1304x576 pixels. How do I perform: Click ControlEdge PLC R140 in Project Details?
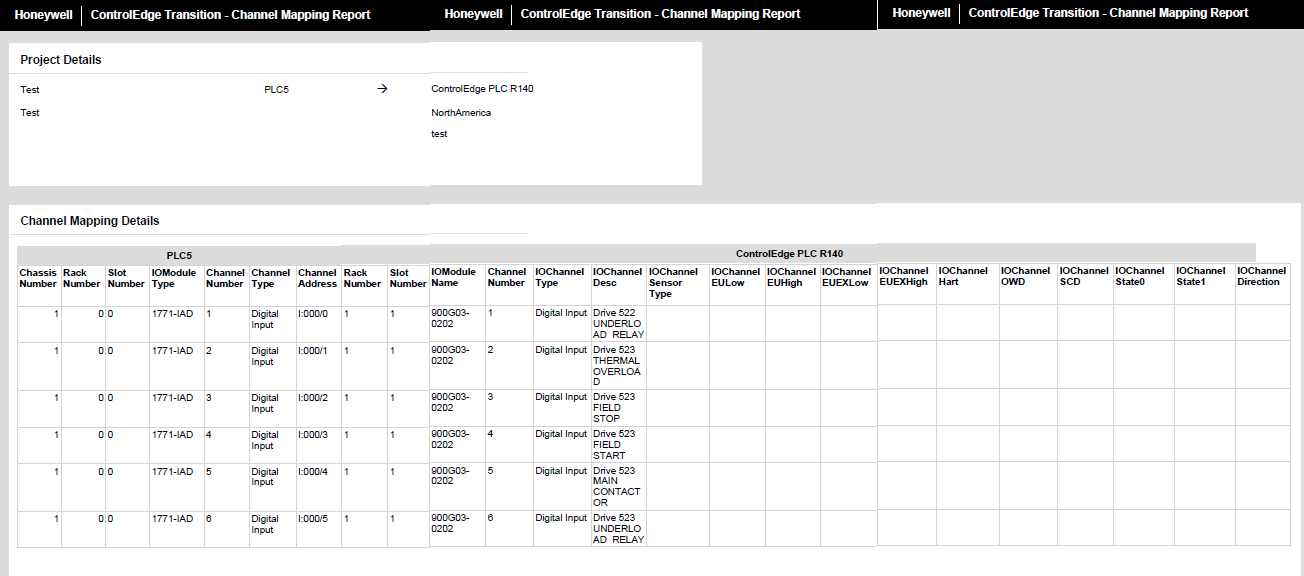[482, 89]
